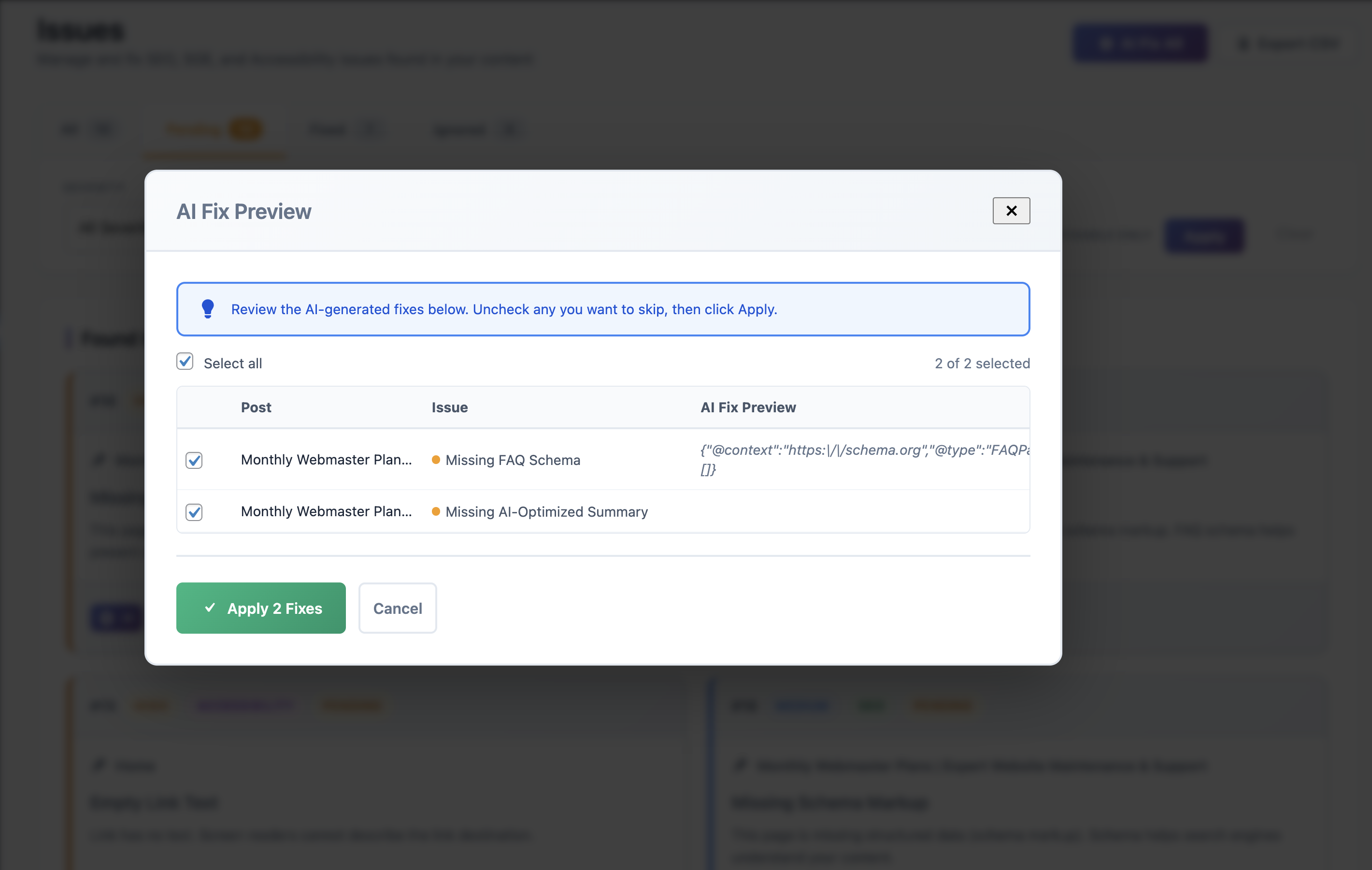1372x870 pixels.
Task: Click the 2 of 2 selected counter
Action: point(982,363)
